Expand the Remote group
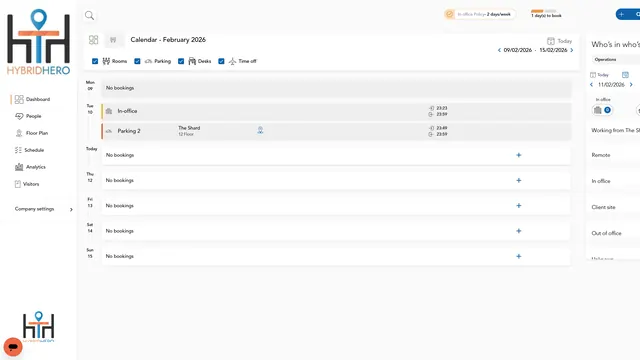 point(601,155)
